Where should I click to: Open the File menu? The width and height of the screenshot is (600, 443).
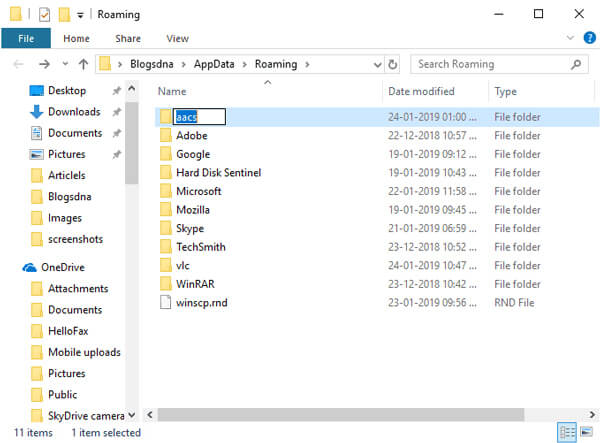(x=26, y=39)
